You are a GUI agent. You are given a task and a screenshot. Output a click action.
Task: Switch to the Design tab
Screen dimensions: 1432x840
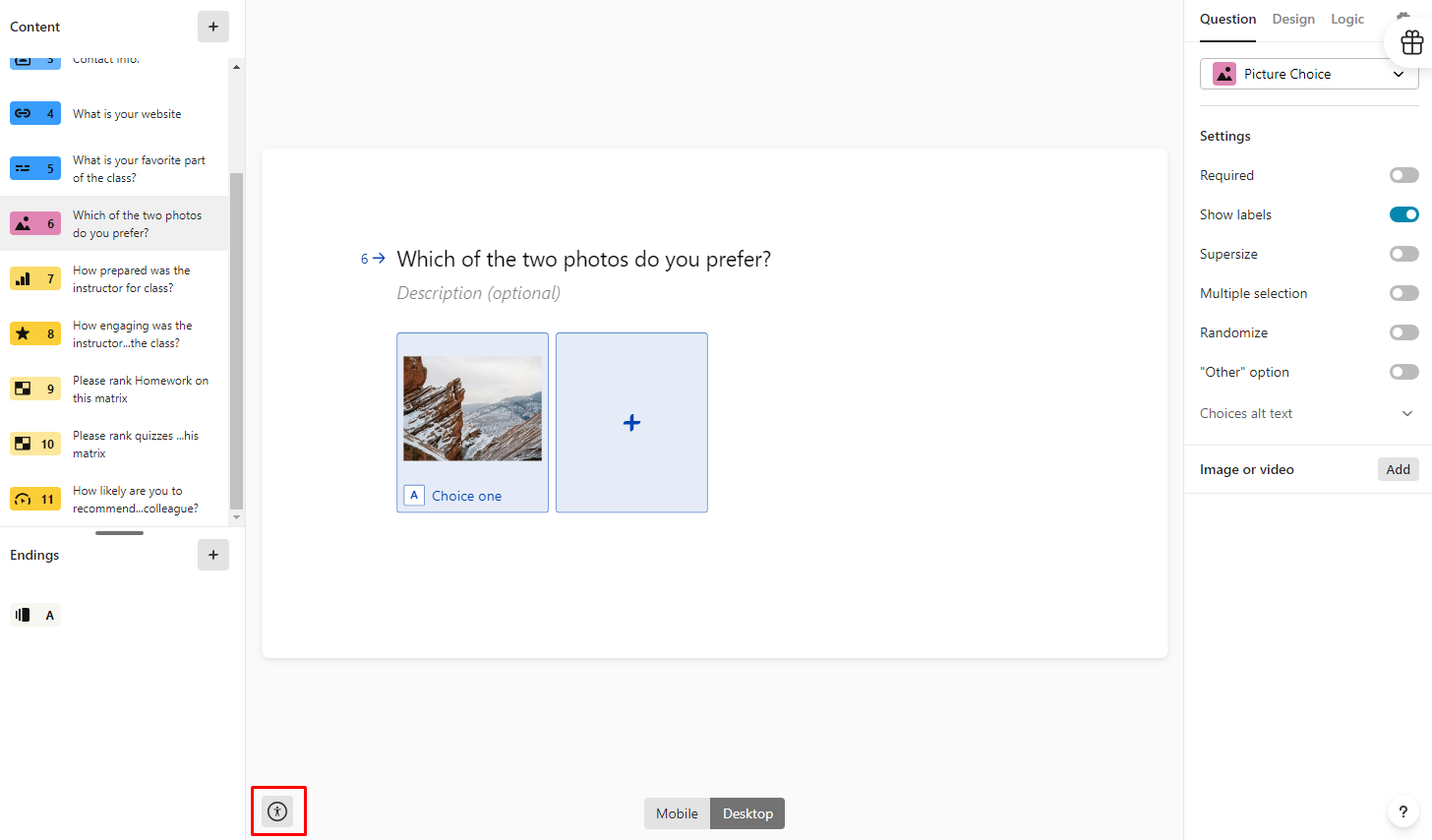(x=1293, y=19)
